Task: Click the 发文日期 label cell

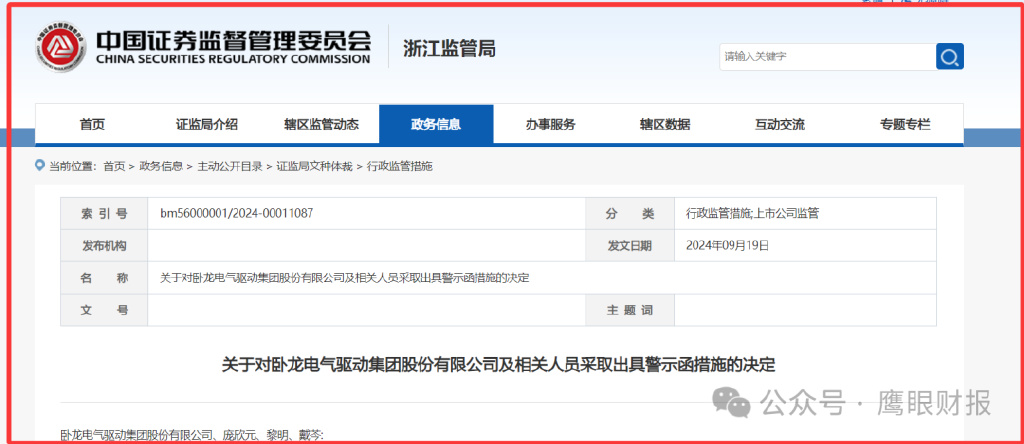Action: pos(630,246)
